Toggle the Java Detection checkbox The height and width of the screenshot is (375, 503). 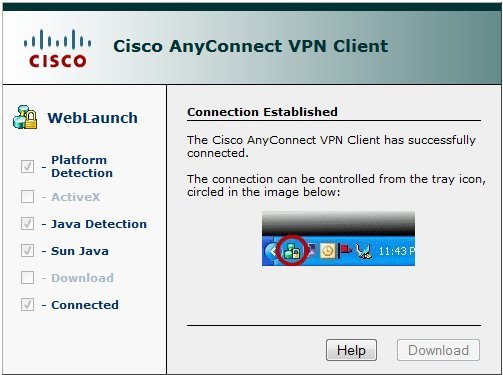pyautogui.click(x=27, y=223)
